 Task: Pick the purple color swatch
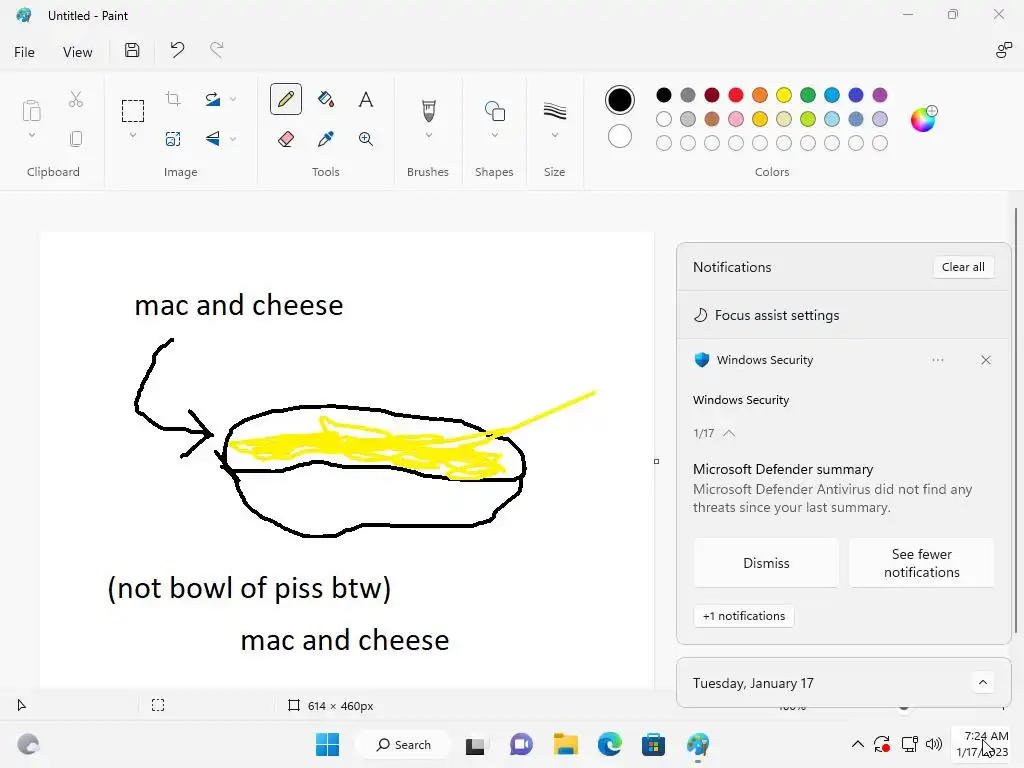(880, 95)
